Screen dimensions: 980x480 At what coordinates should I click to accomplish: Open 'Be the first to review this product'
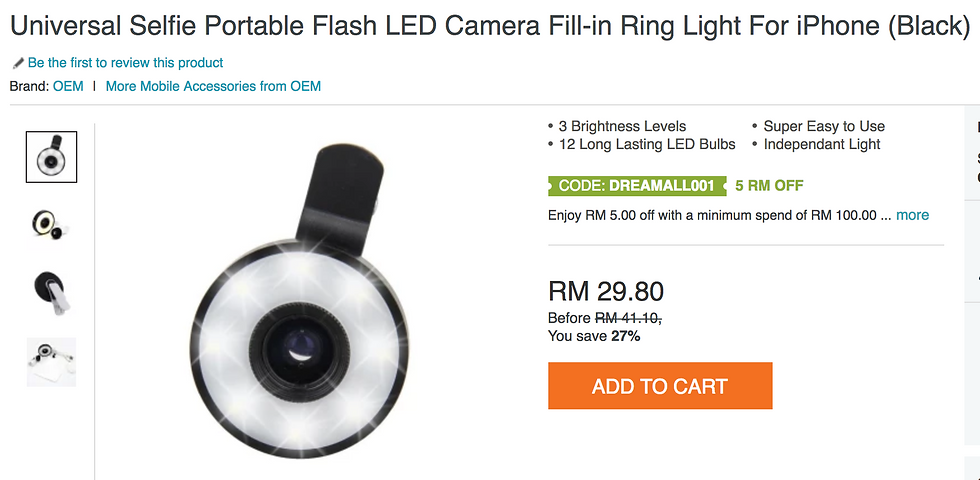point(125,63)
